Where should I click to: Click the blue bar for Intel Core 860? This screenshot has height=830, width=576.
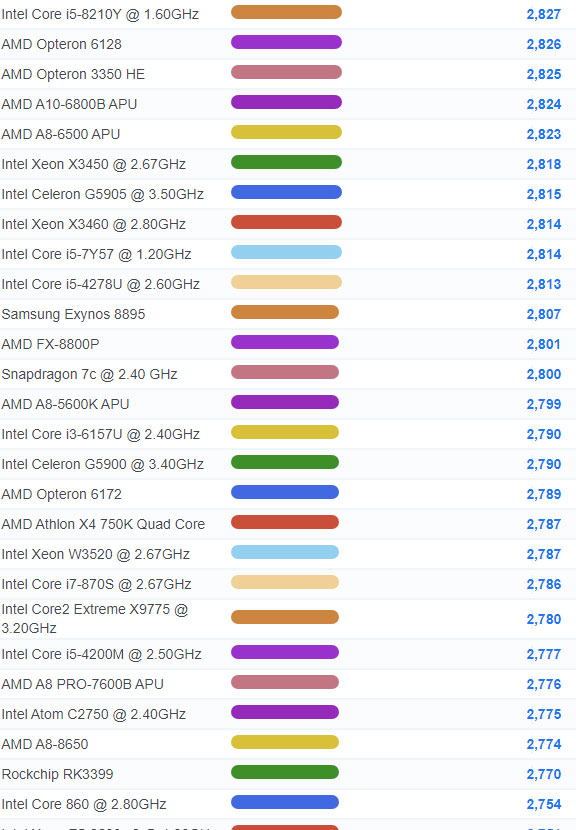tap(285, 802)
